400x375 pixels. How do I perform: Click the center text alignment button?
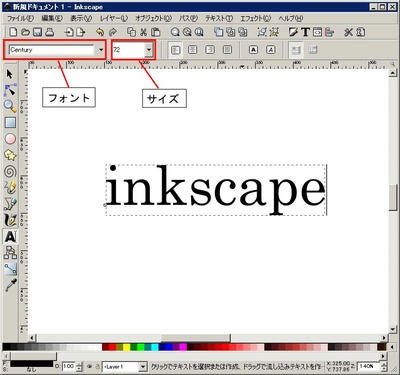tap(192, 50)
